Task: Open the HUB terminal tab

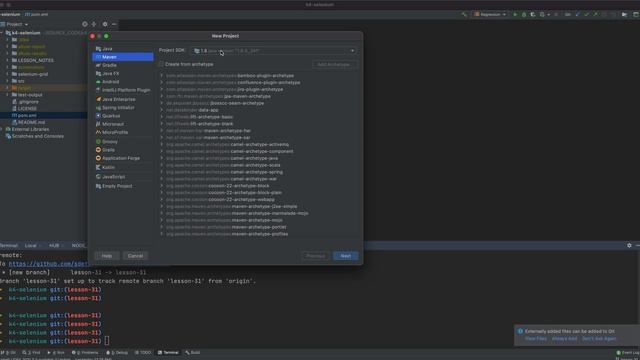Action: click(x=54, y=246)
